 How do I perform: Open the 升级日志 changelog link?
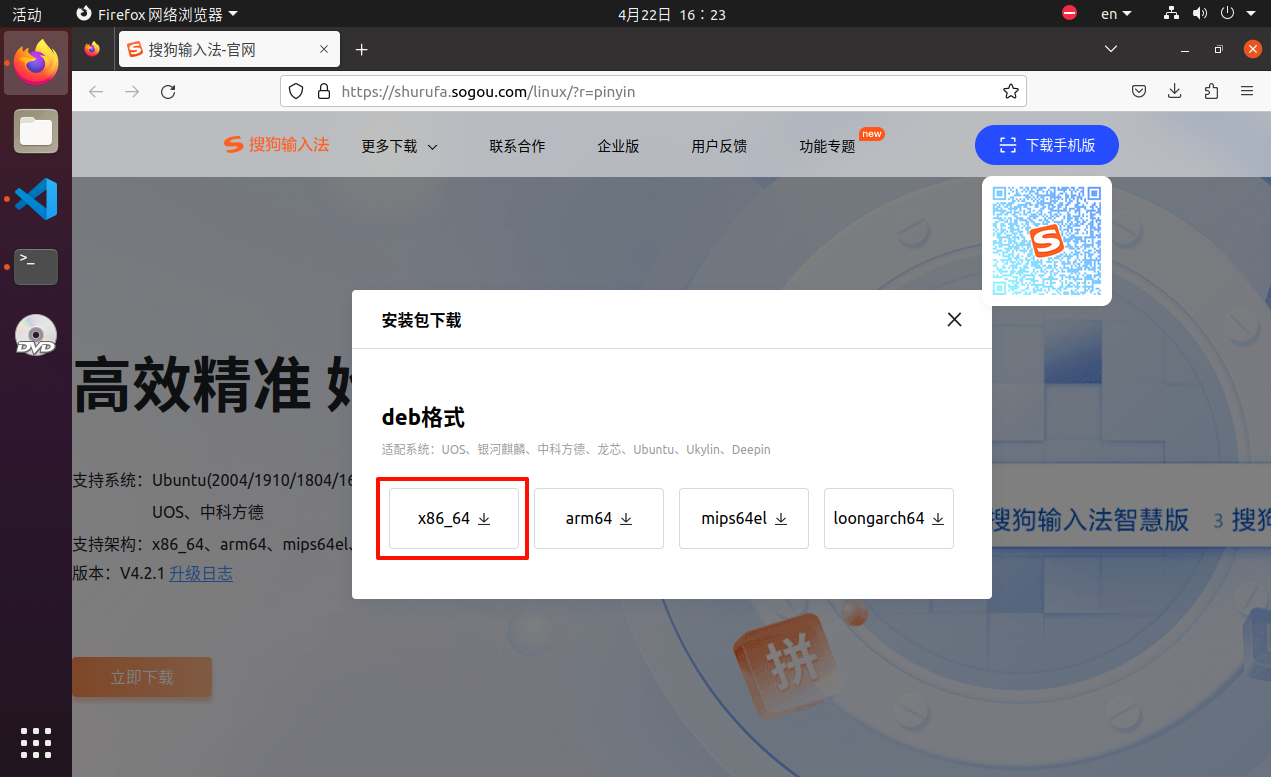pyautogui.click(x=201, y=573)
